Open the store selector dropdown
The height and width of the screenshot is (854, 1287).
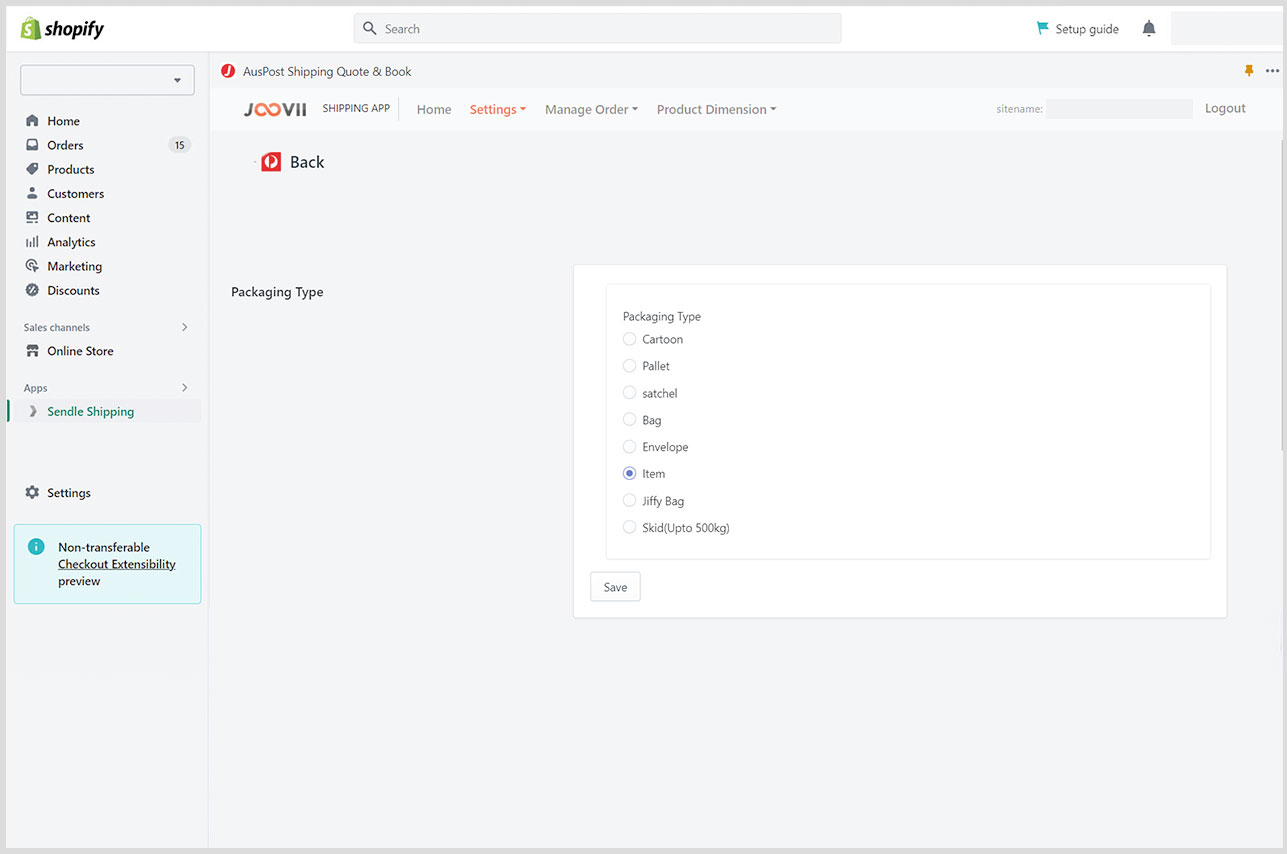(107, 80)
